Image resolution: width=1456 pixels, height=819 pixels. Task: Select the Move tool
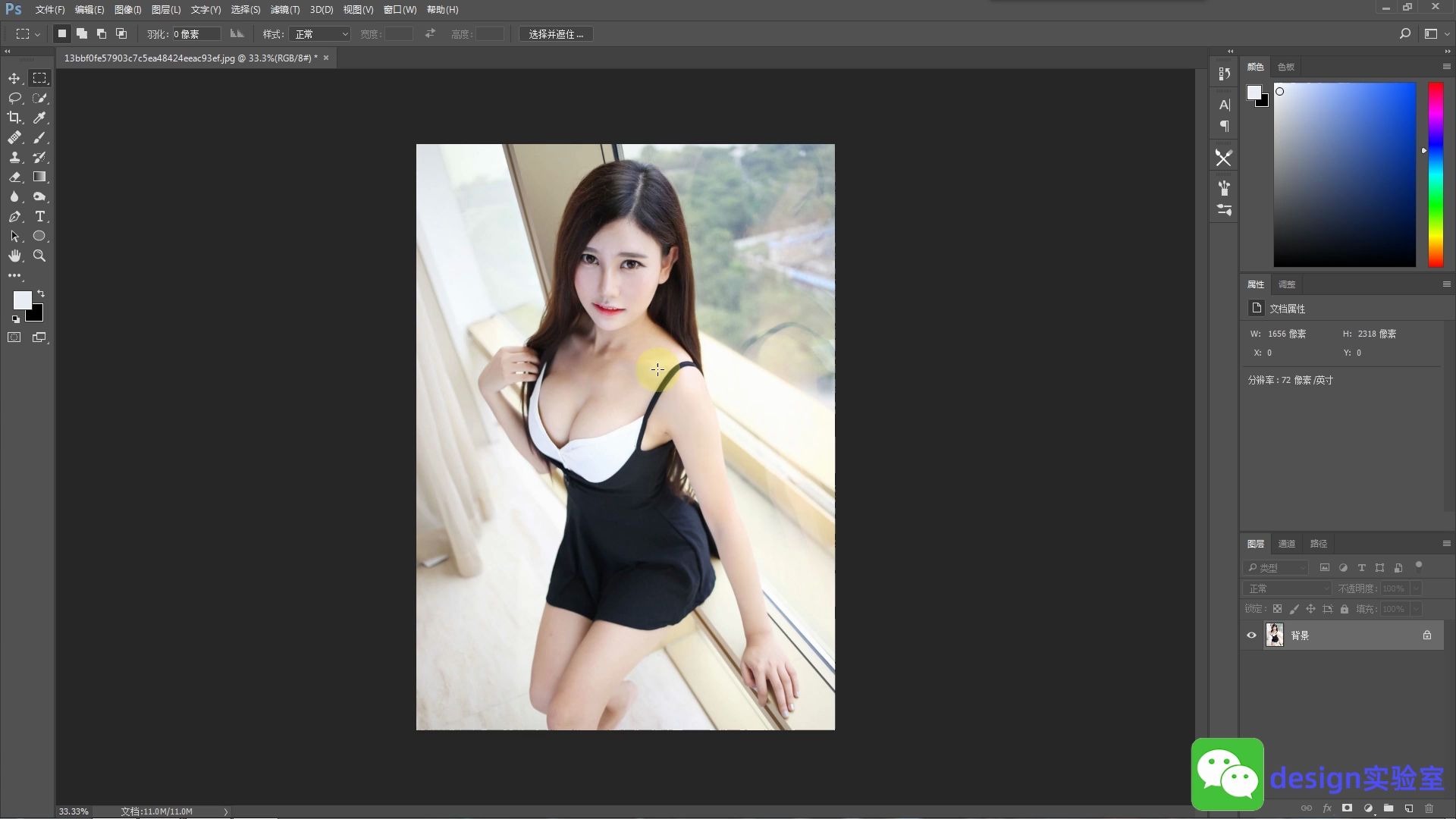(x=14, y=78)
